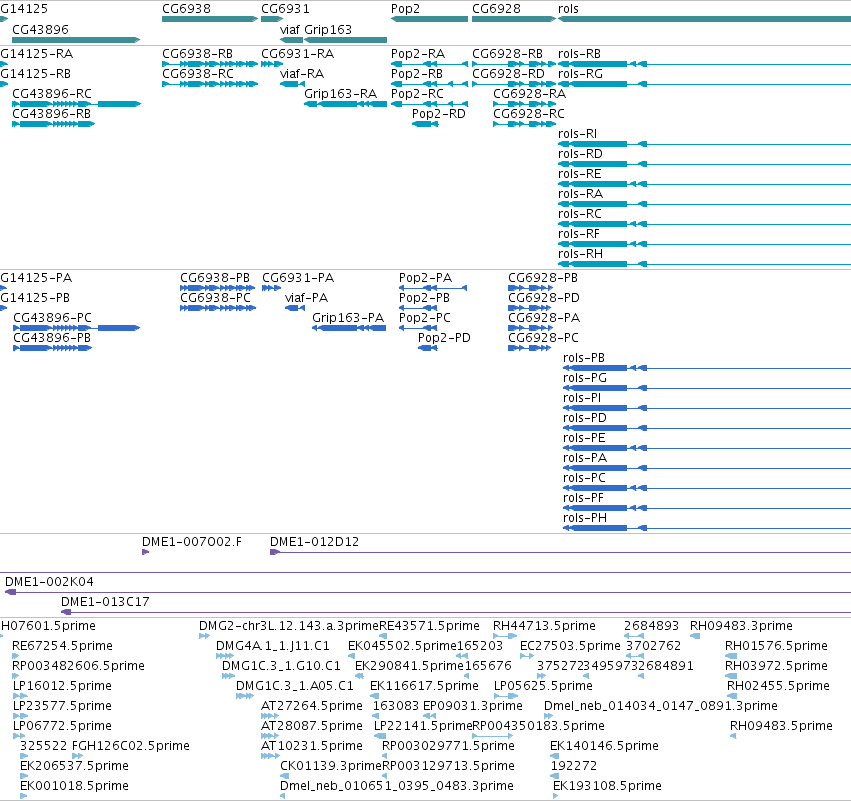Click the CG6931-PA protein label

[298, 278]
